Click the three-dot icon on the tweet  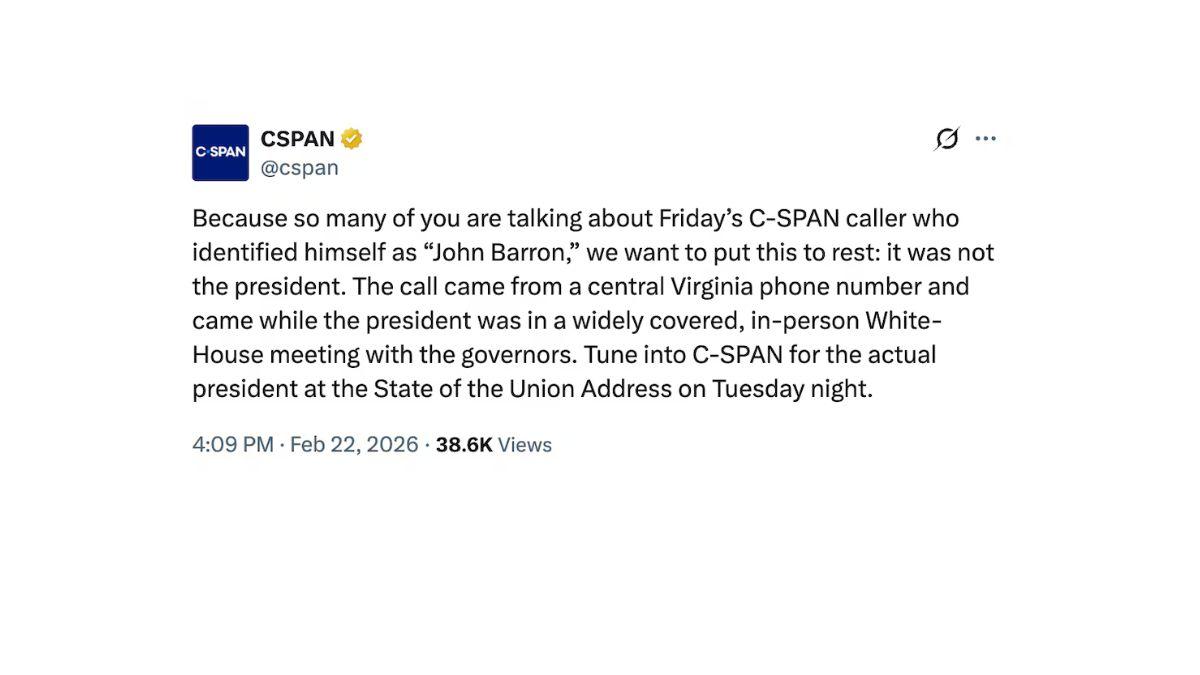pyautogui.click(x=986, y=138)
